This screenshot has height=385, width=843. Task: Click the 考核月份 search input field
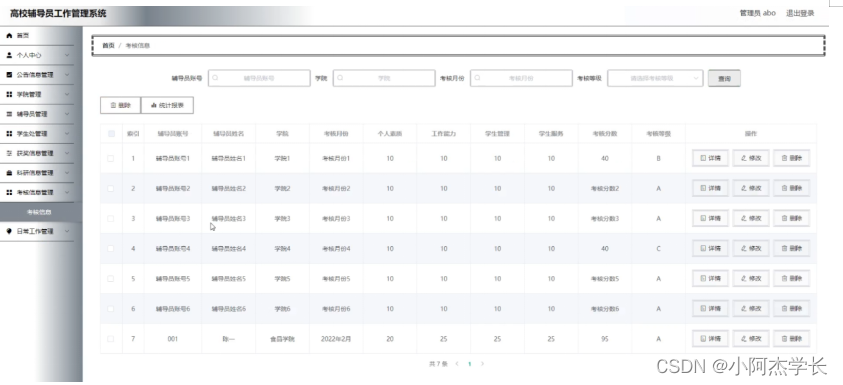coord(521,78)
